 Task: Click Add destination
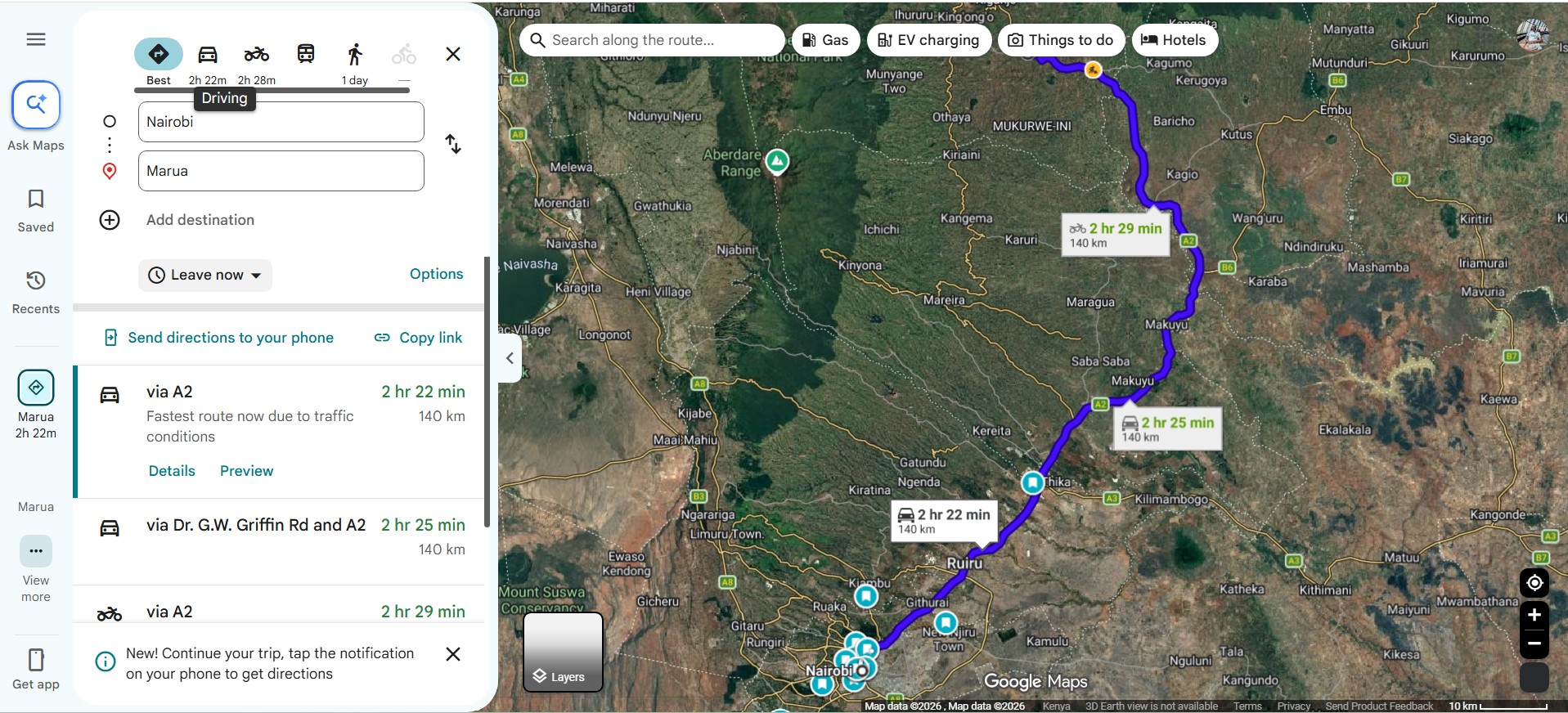[200, 220]
